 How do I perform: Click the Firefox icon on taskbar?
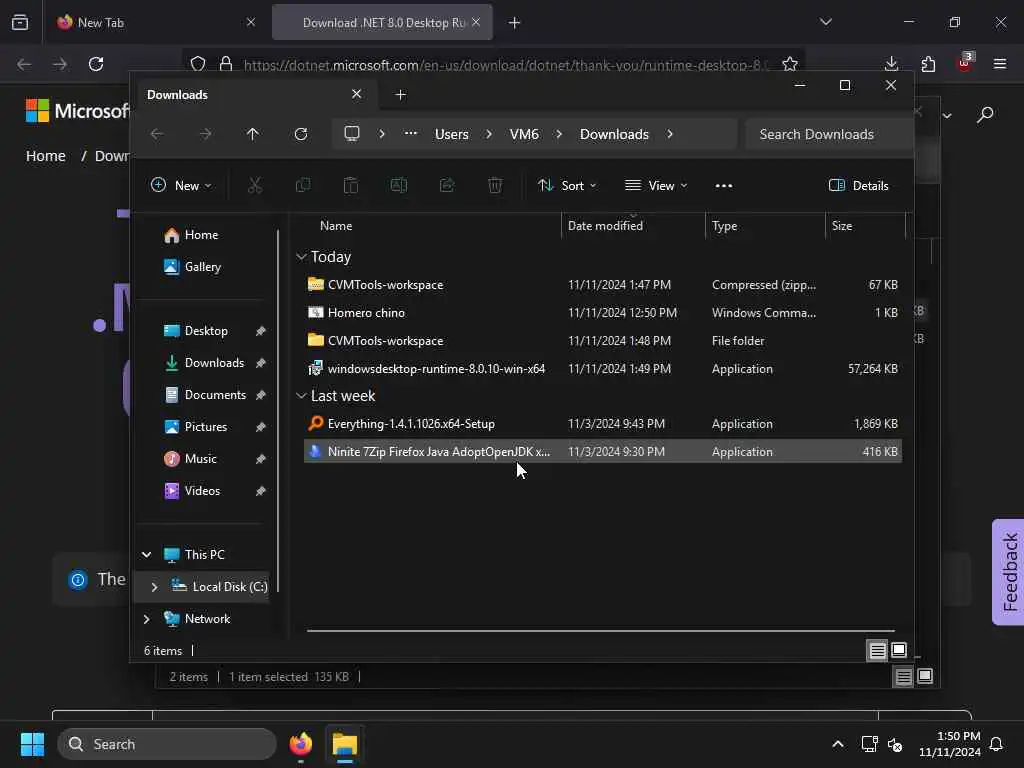(x=300, y=744)
